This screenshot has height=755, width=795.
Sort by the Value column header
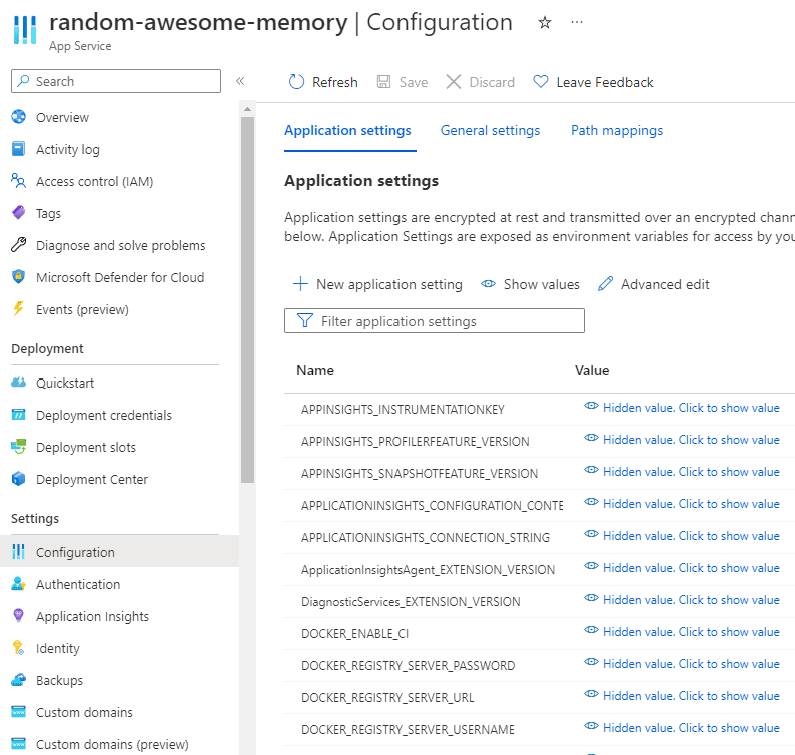coord(592,370)
